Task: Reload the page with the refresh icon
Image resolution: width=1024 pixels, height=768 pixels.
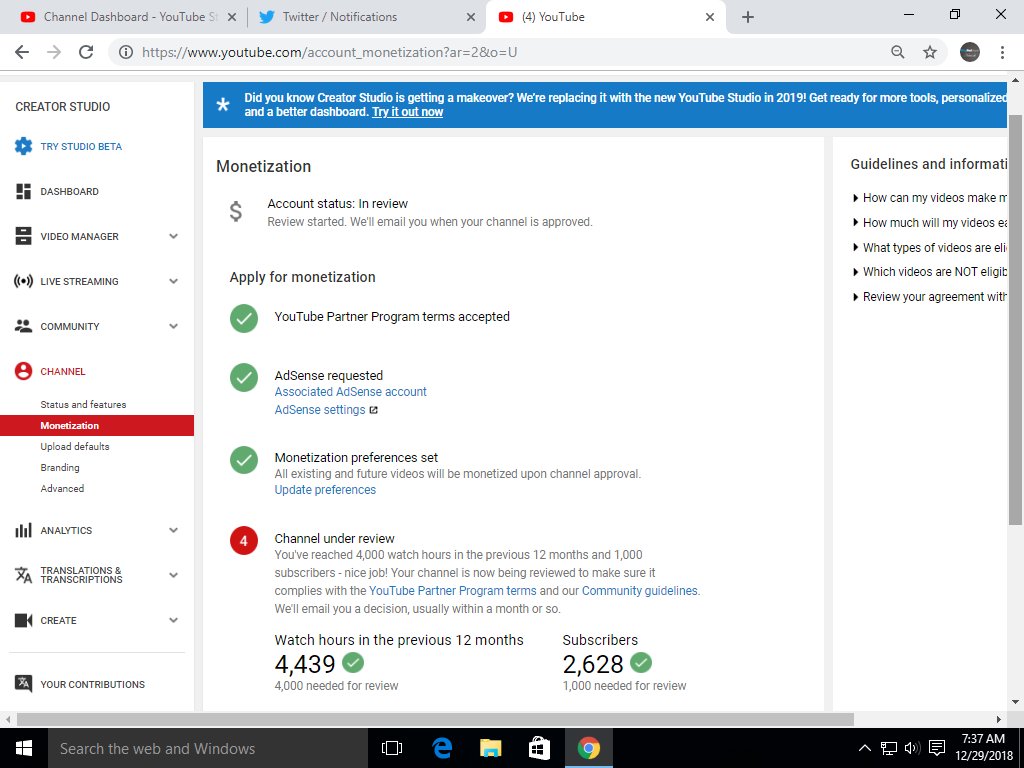Action: coord(86,52)
